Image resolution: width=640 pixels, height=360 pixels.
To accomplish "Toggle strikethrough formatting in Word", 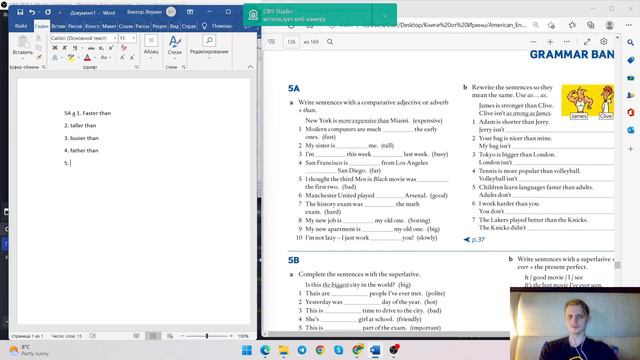I will 91,48.
